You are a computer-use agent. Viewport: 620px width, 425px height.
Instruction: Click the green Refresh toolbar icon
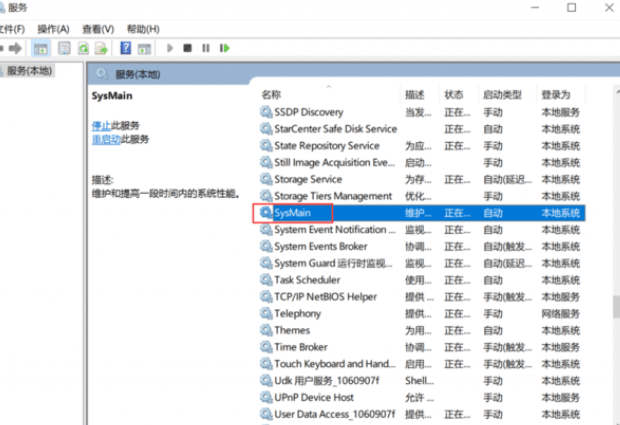[x=83, y=49]
